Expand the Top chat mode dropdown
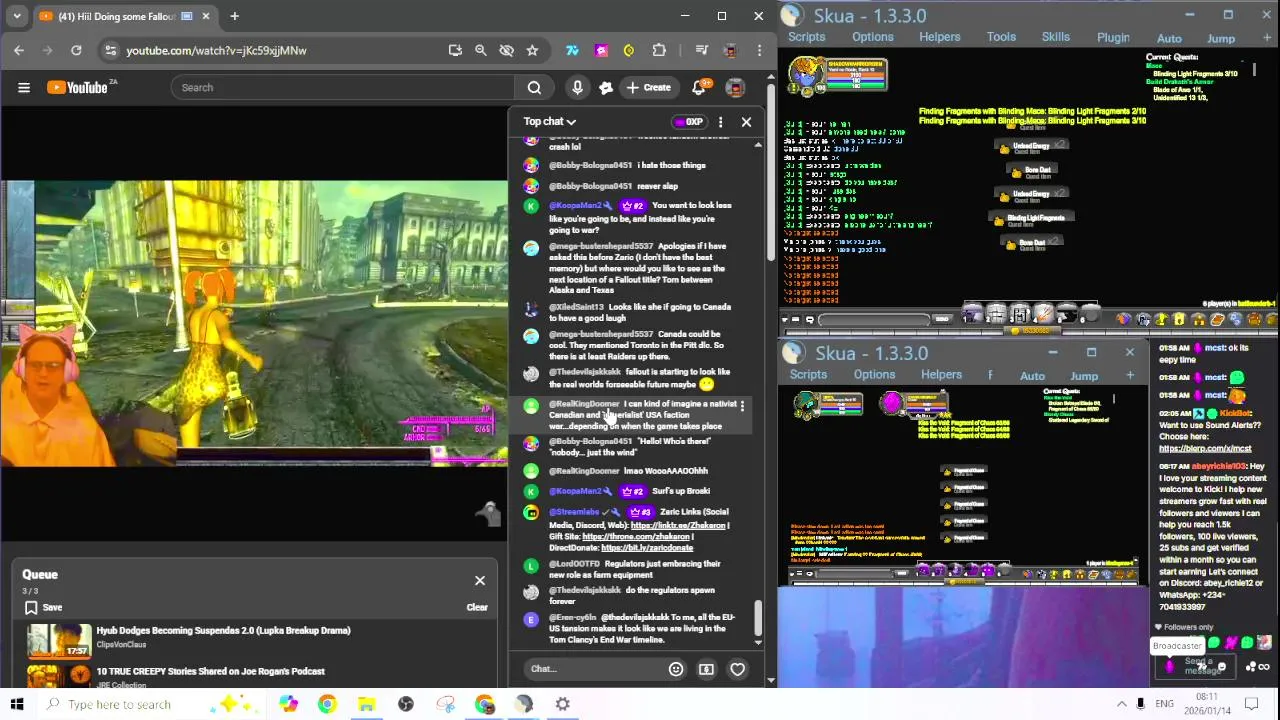Screen dimensions: 1280x720 click(550, 122)
